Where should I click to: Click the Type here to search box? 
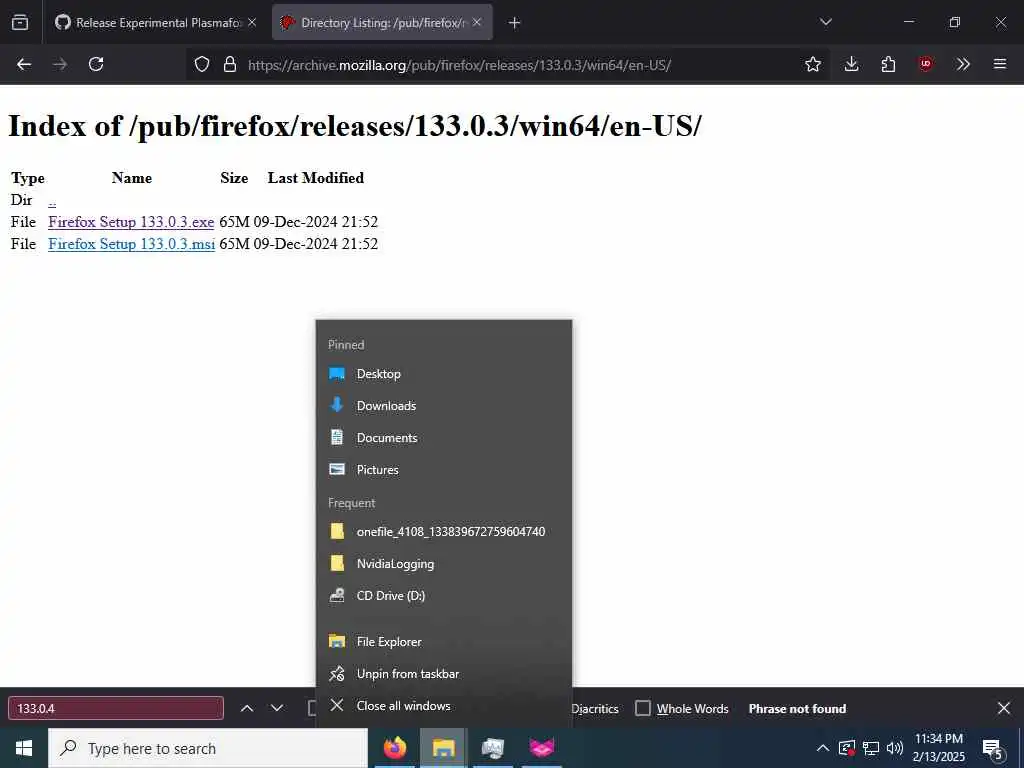point(208,748)
